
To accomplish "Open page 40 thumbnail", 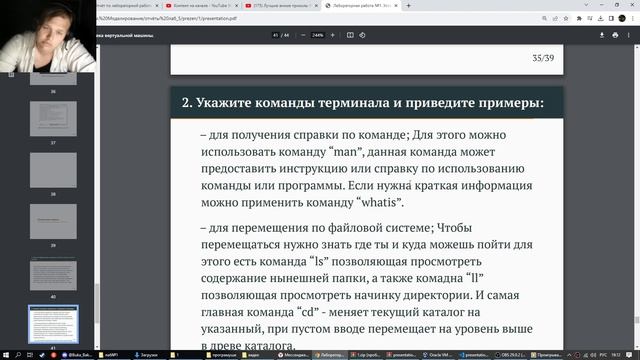I will tap(53, 273).
